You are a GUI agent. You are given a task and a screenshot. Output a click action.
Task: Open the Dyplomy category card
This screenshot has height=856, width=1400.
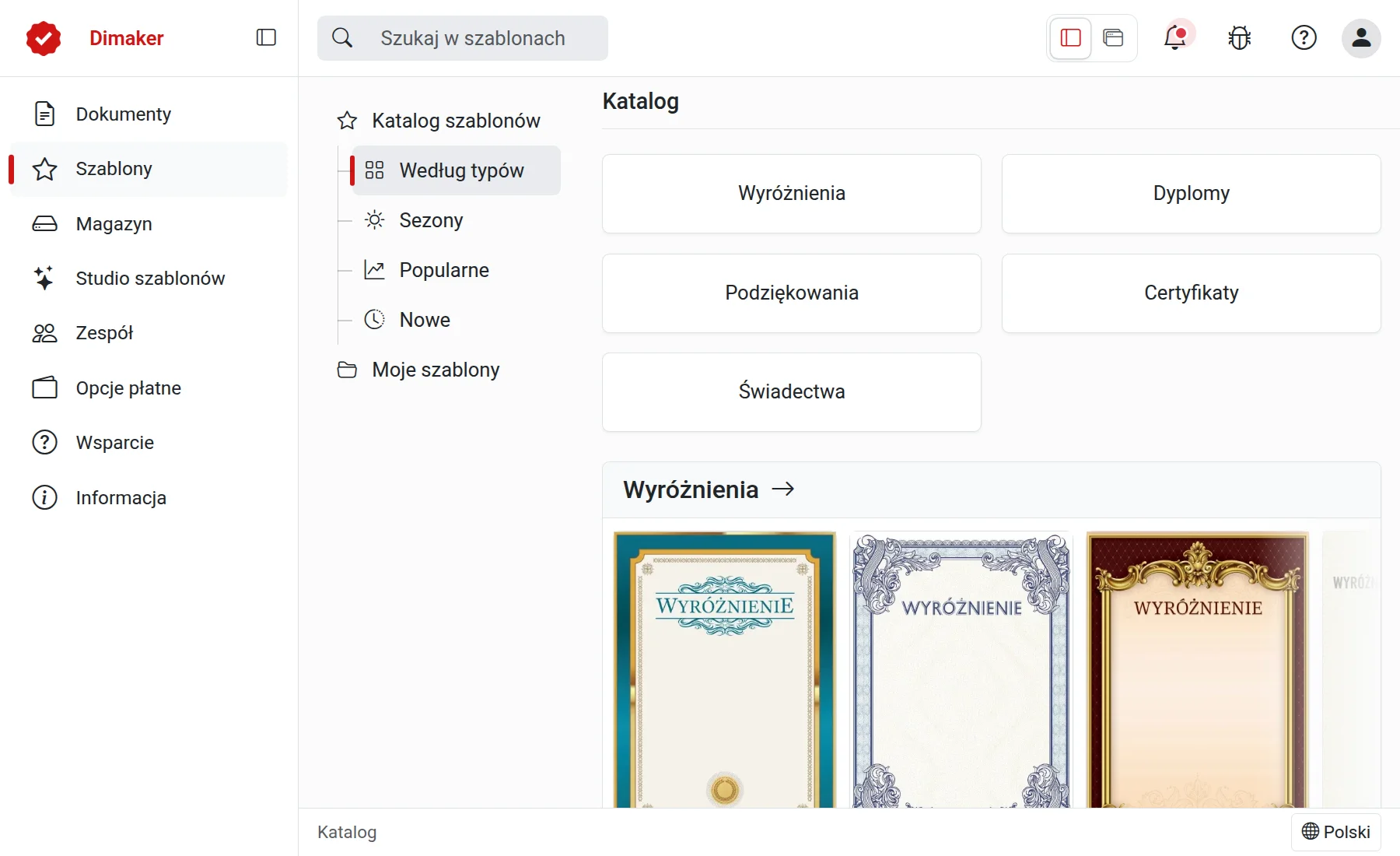[x=1192, y=194]
